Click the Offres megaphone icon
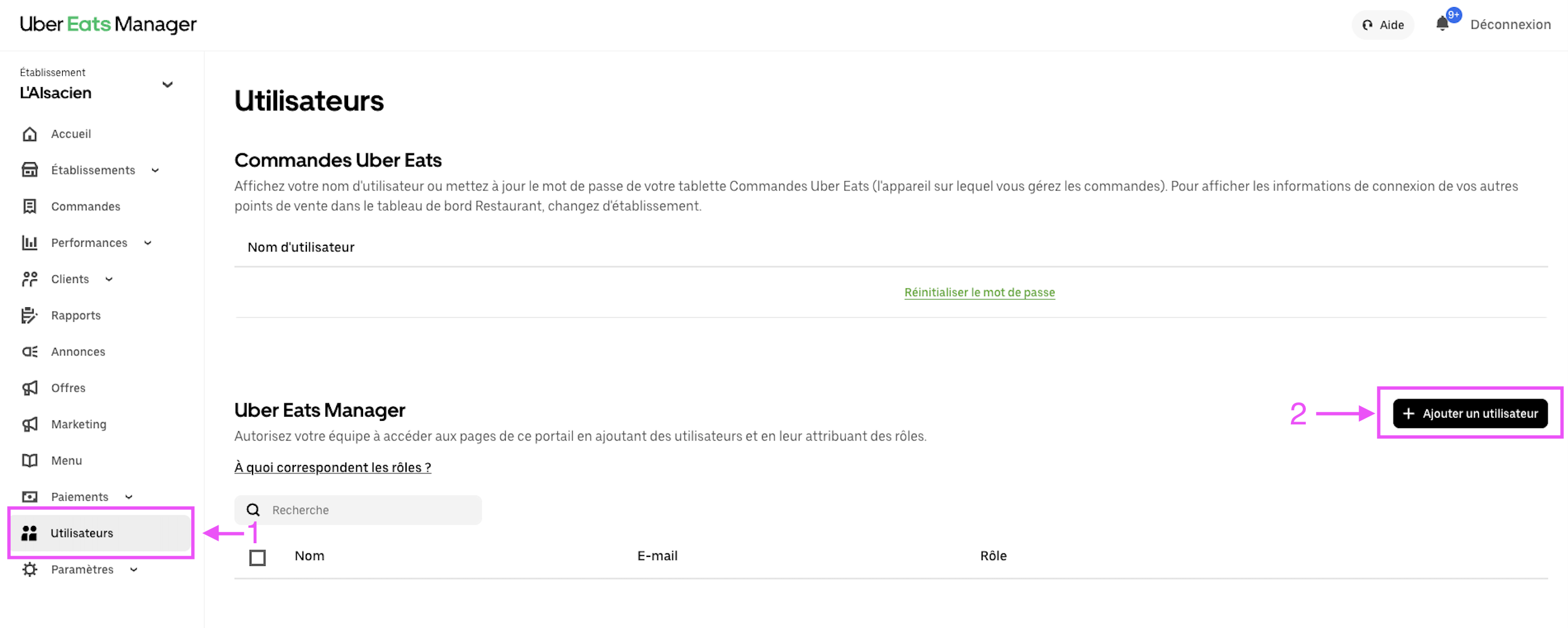This screenshot has width=1568, height=628. point(30,387)
